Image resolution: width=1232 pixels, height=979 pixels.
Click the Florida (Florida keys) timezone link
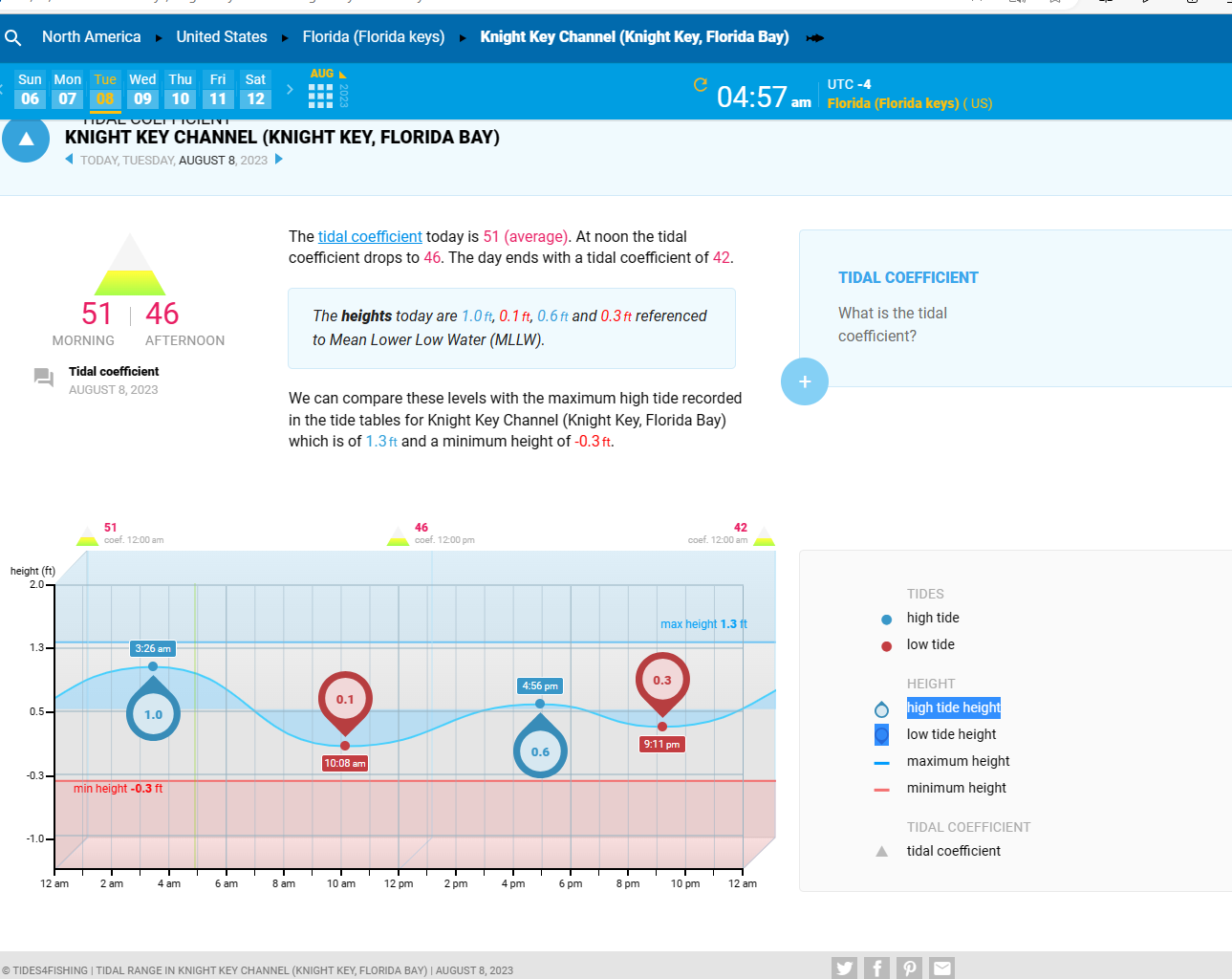[x=893, y=103]
